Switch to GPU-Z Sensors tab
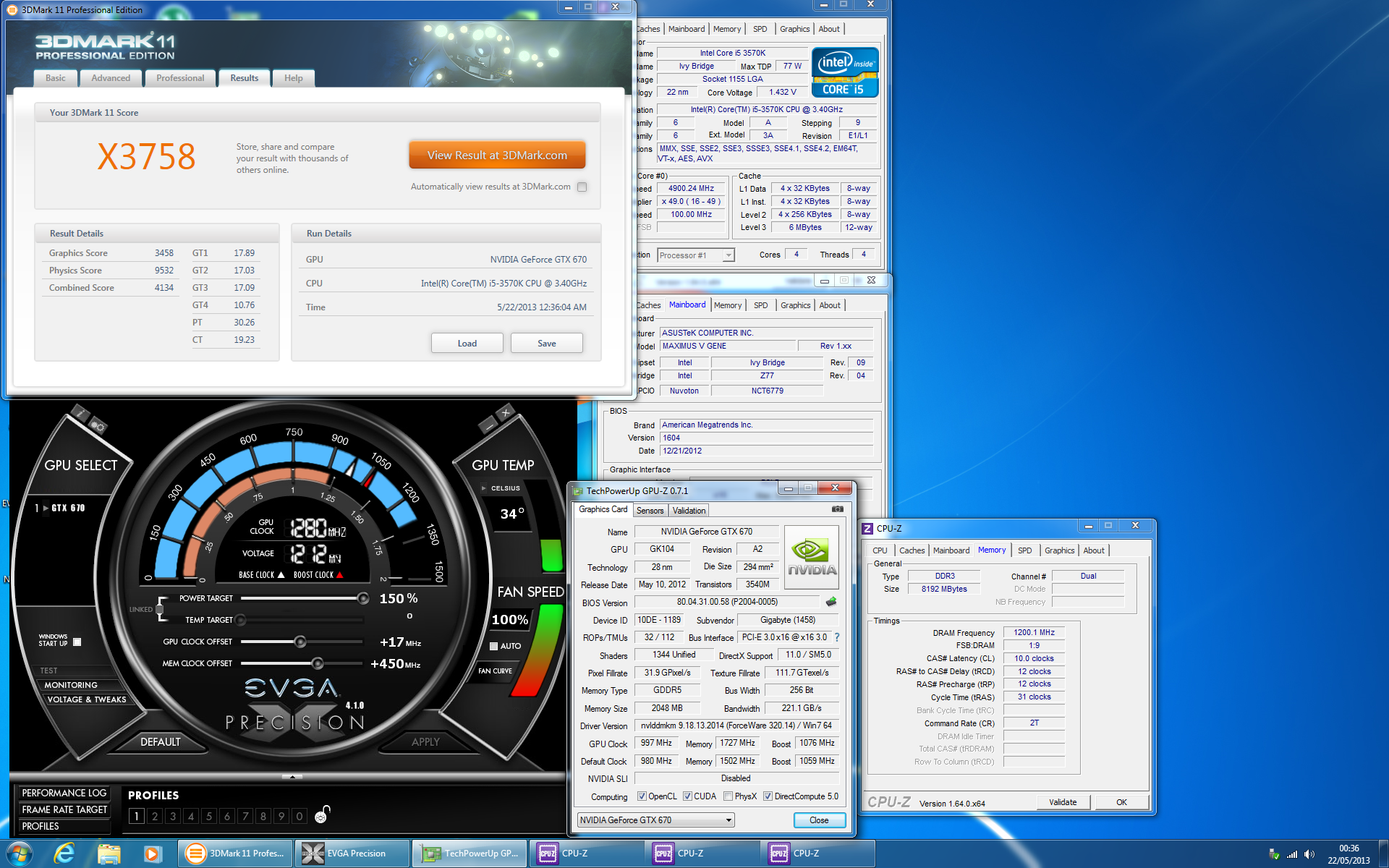 pos(650,511)
